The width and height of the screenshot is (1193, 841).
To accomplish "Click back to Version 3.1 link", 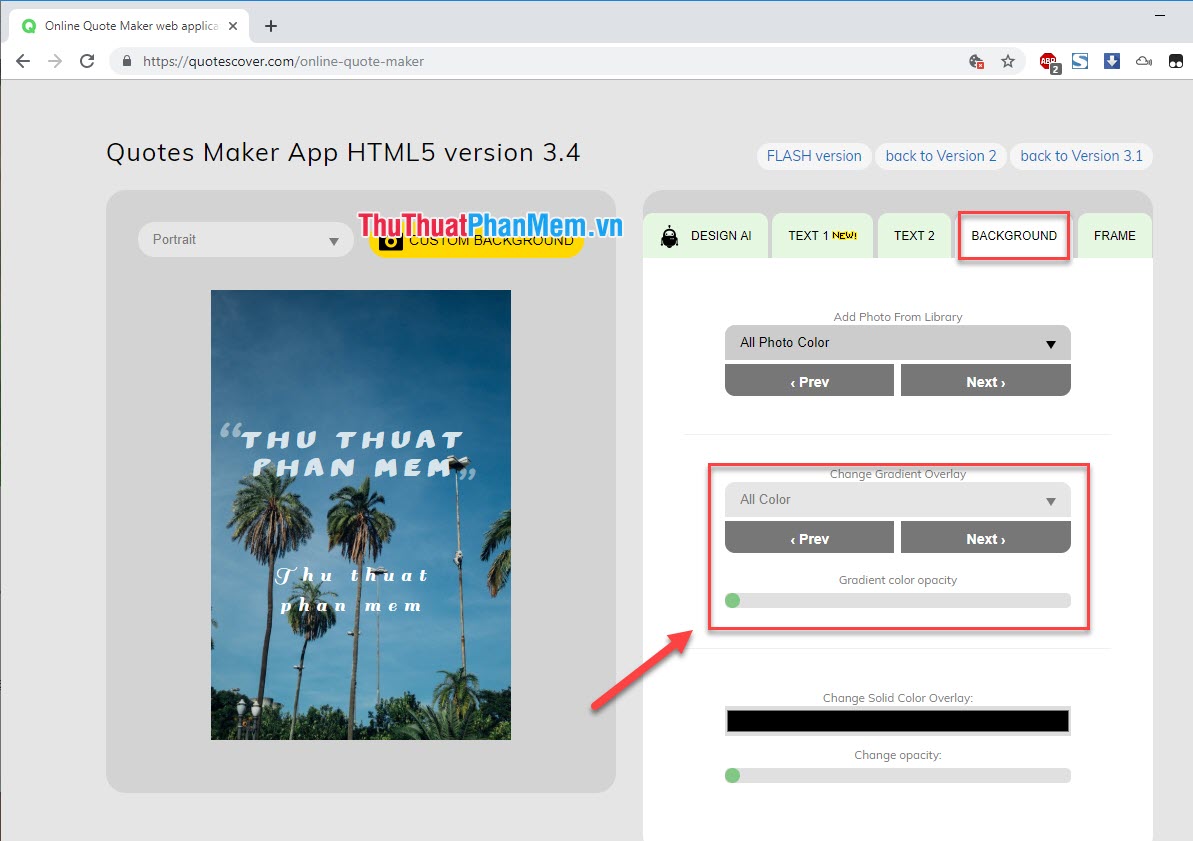I will click(1081, 156).
